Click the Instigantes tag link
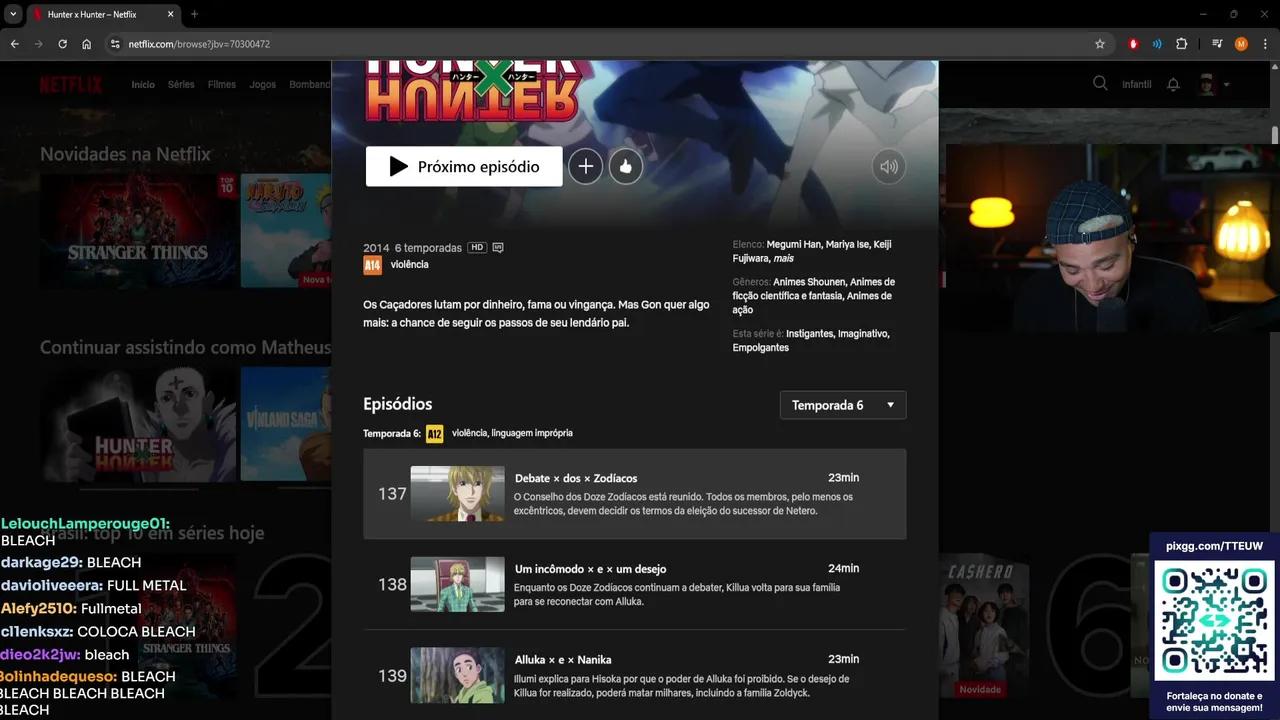1280x720 pixels. coord(809,334)
